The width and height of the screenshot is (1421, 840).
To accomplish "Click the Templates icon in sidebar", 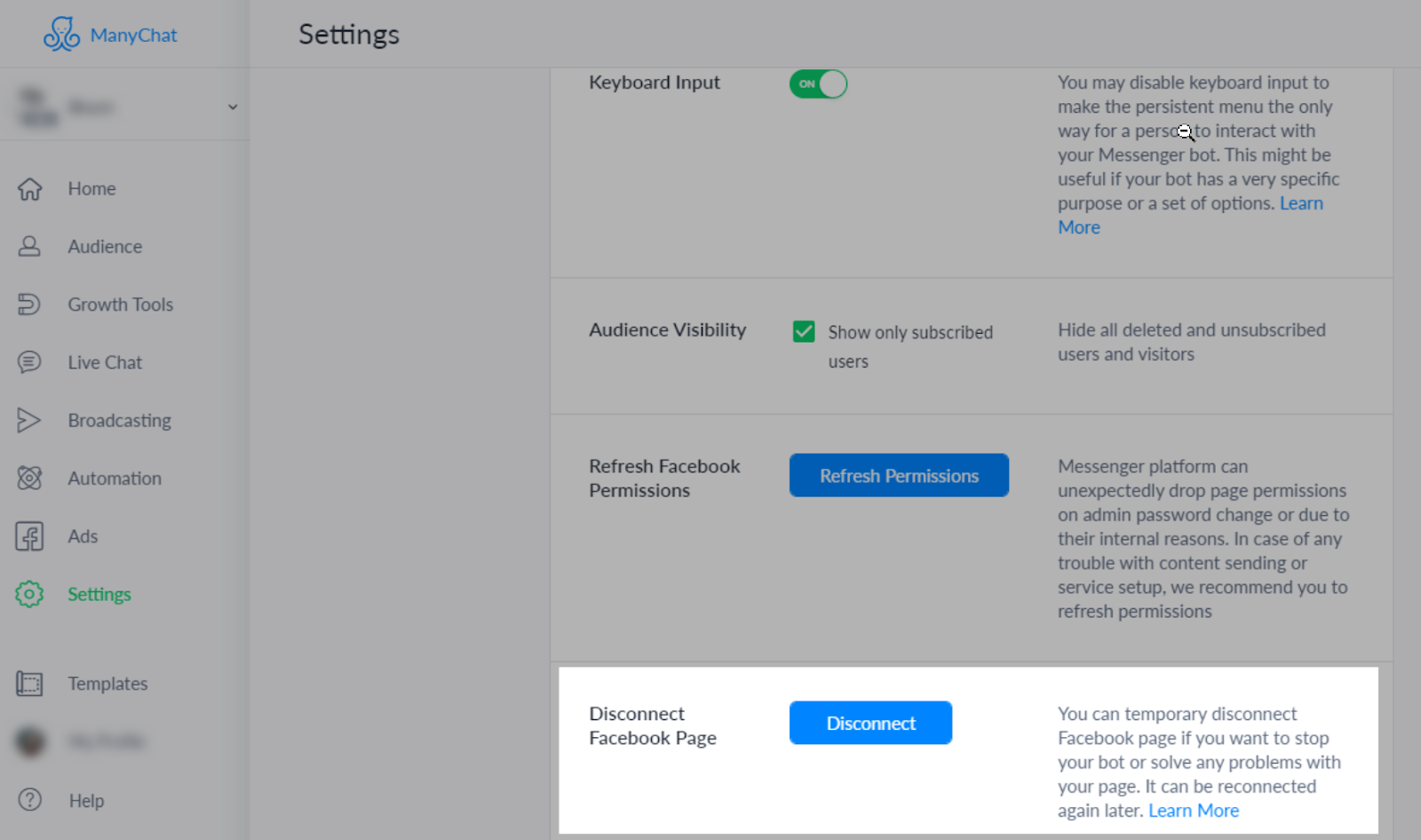I will click(x=29, y=684).
